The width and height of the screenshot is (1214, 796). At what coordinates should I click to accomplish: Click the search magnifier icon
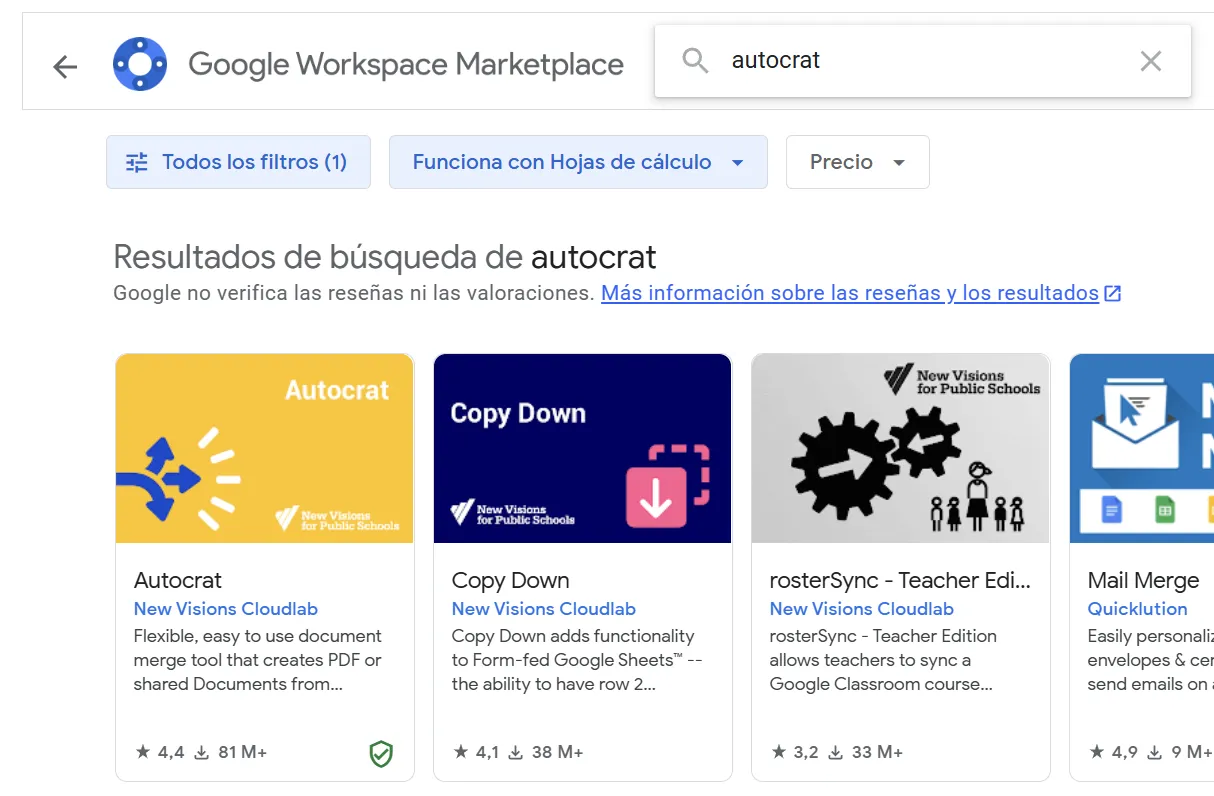coord(695,60)
